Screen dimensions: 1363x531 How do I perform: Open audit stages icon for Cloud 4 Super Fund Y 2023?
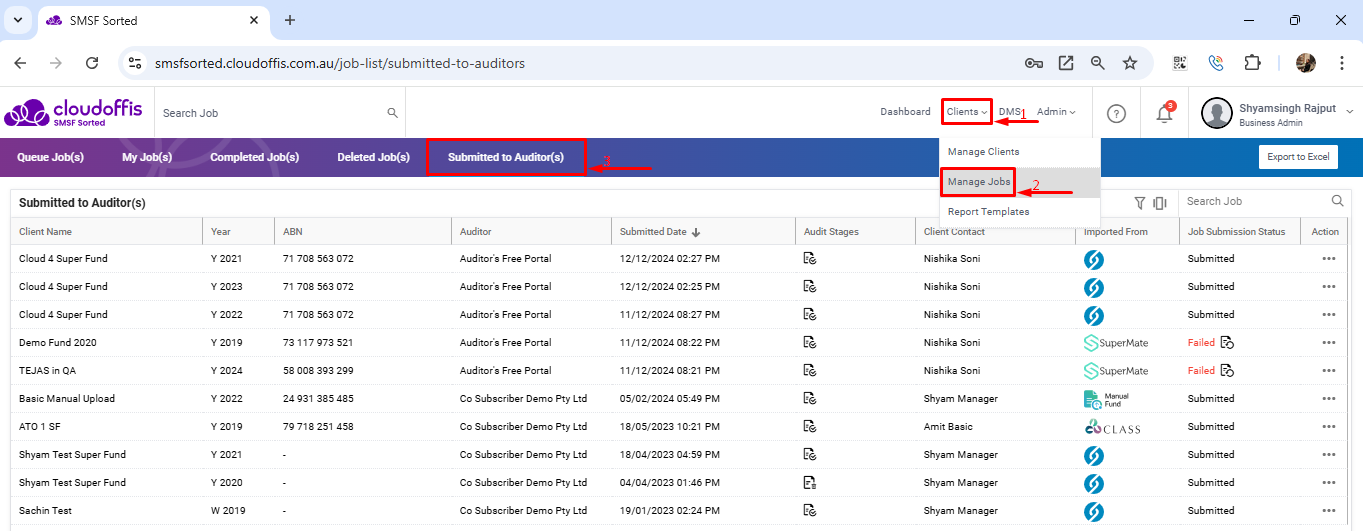810,286
